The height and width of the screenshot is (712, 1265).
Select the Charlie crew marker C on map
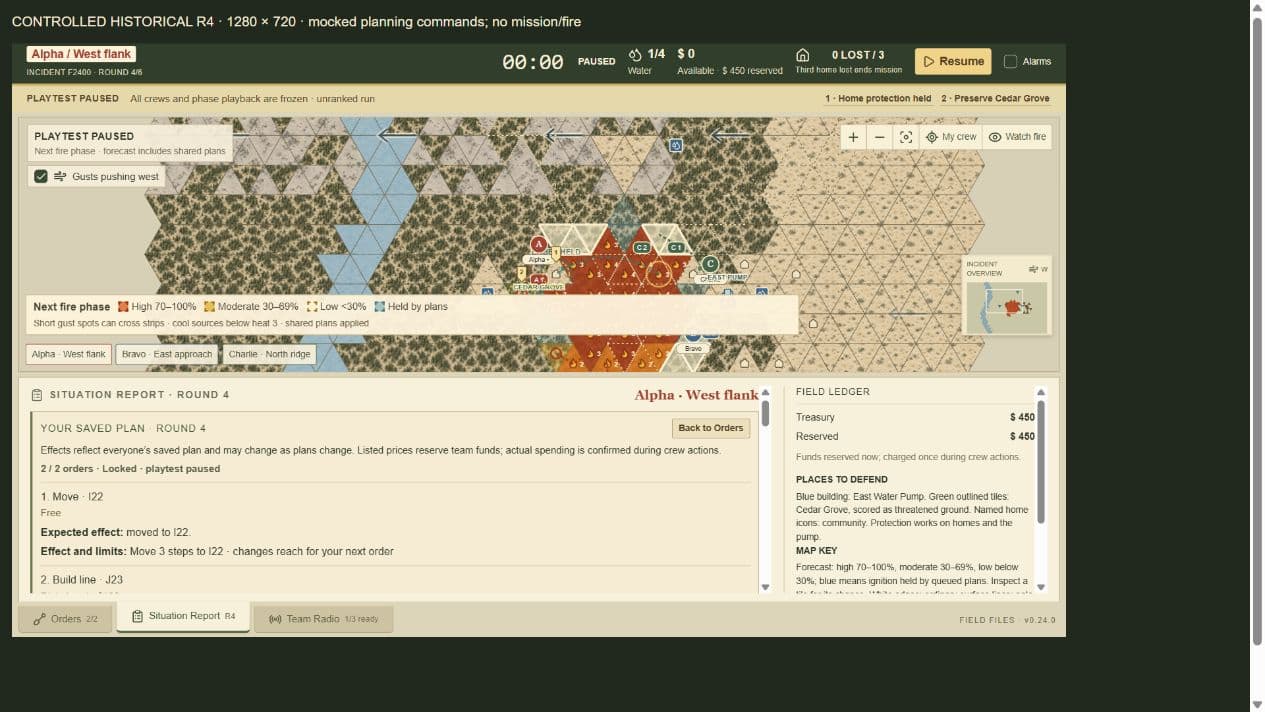click(x=710, y=264)
